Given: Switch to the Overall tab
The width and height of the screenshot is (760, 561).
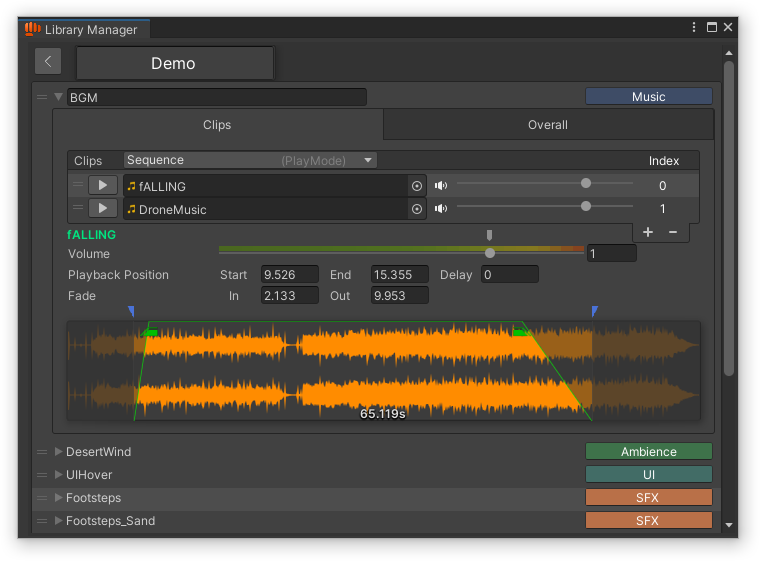Looking at the screenshot, I should (547, 125).
